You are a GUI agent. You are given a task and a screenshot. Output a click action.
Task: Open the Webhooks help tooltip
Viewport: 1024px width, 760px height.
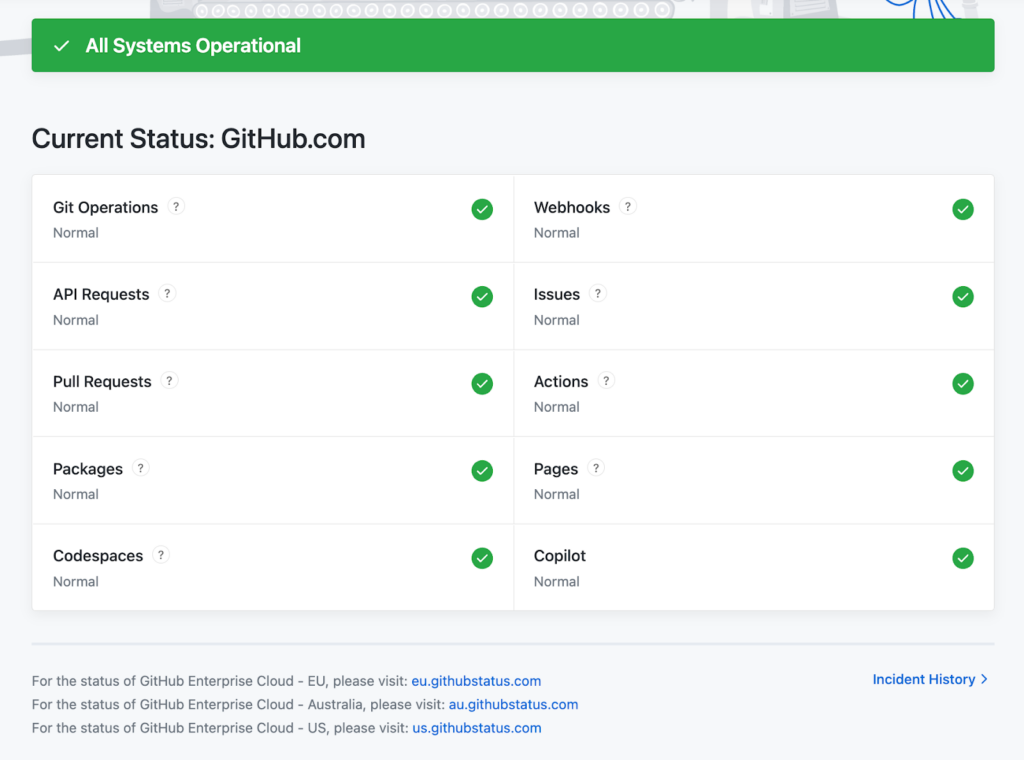(627, 206)
